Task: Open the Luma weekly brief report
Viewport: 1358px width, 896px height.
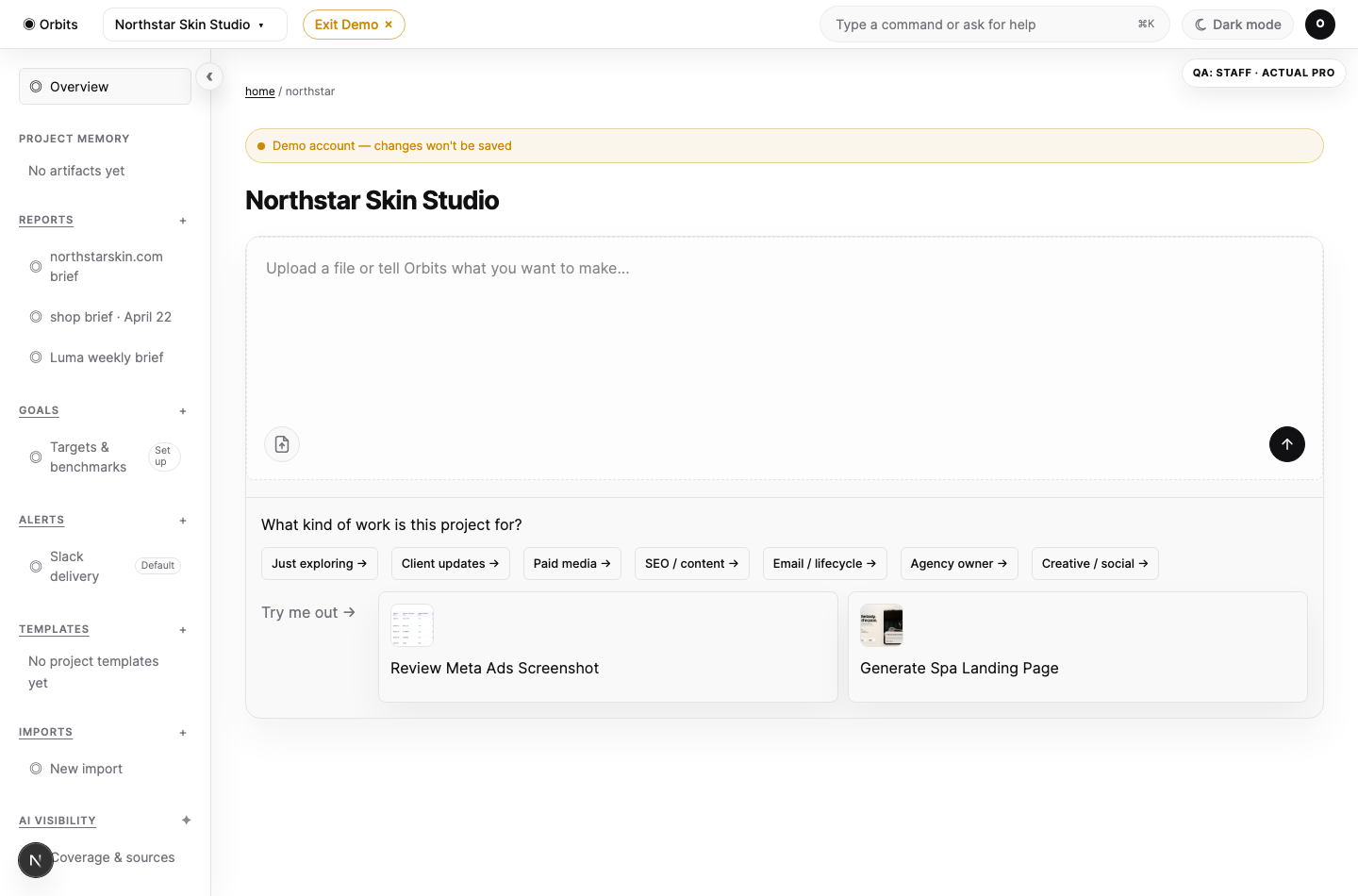Action: 106,357
